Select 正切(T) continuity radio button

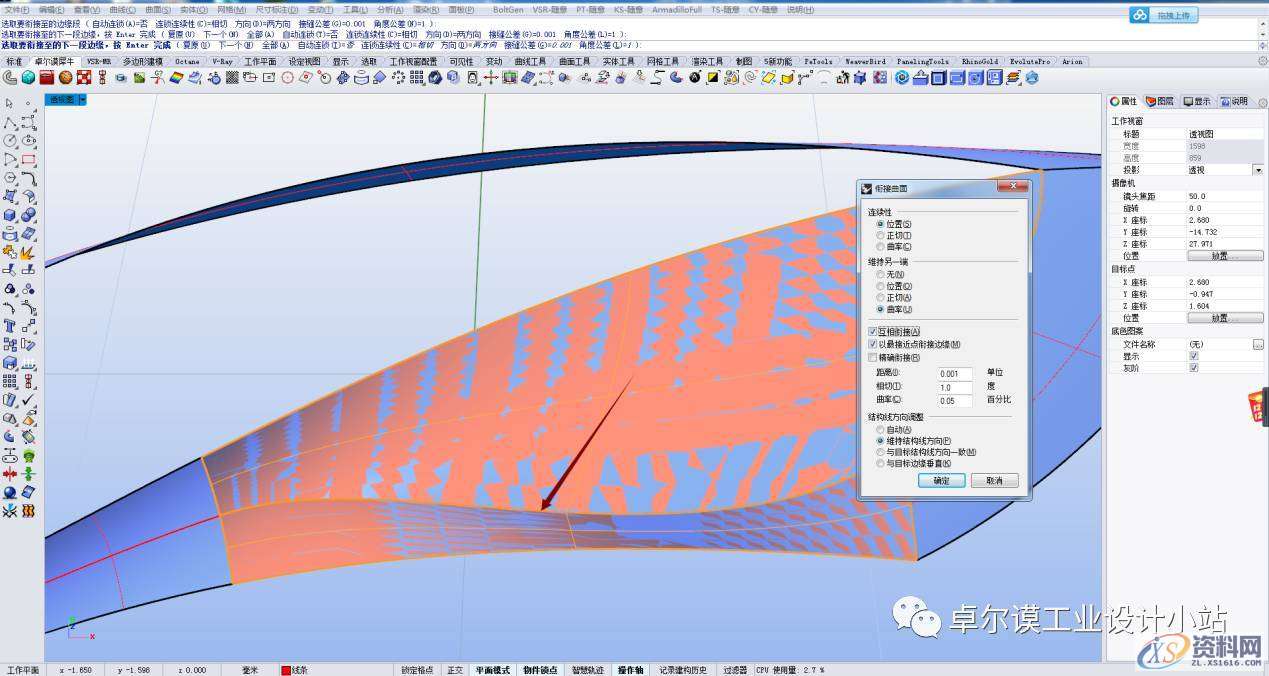pos(880,235)
